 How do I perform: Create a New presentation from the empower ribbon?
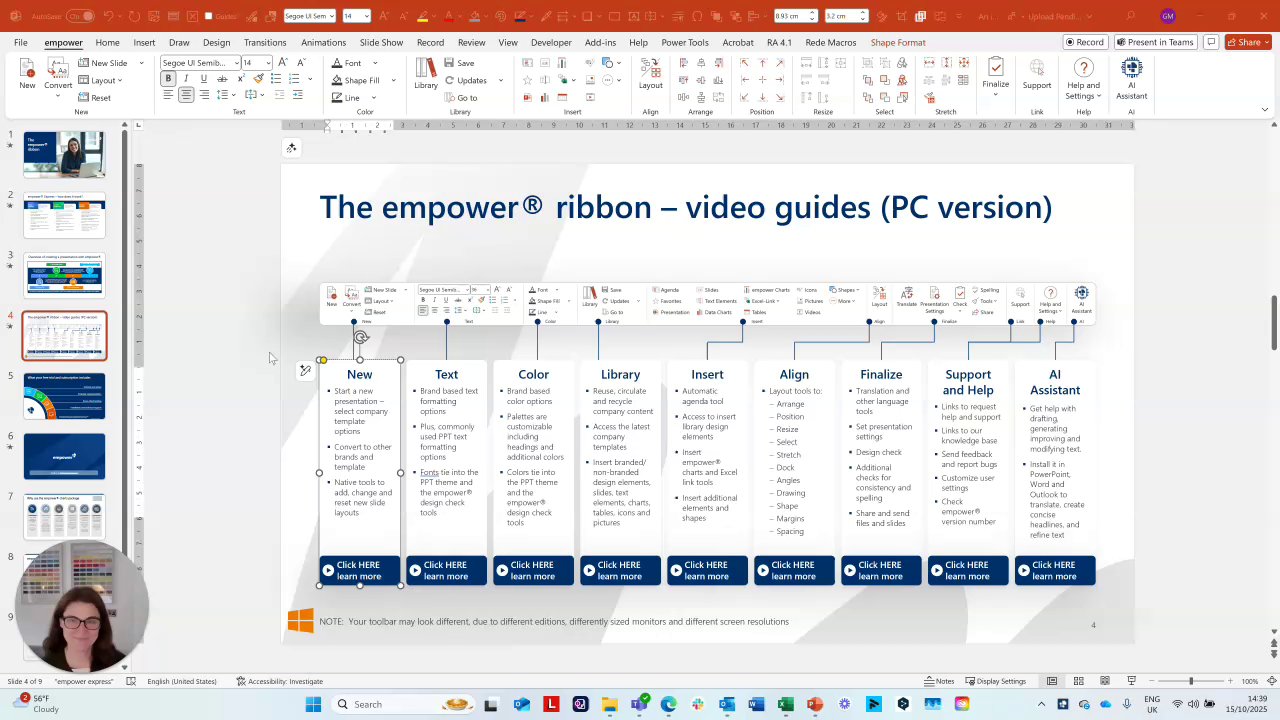click(27, 75)
